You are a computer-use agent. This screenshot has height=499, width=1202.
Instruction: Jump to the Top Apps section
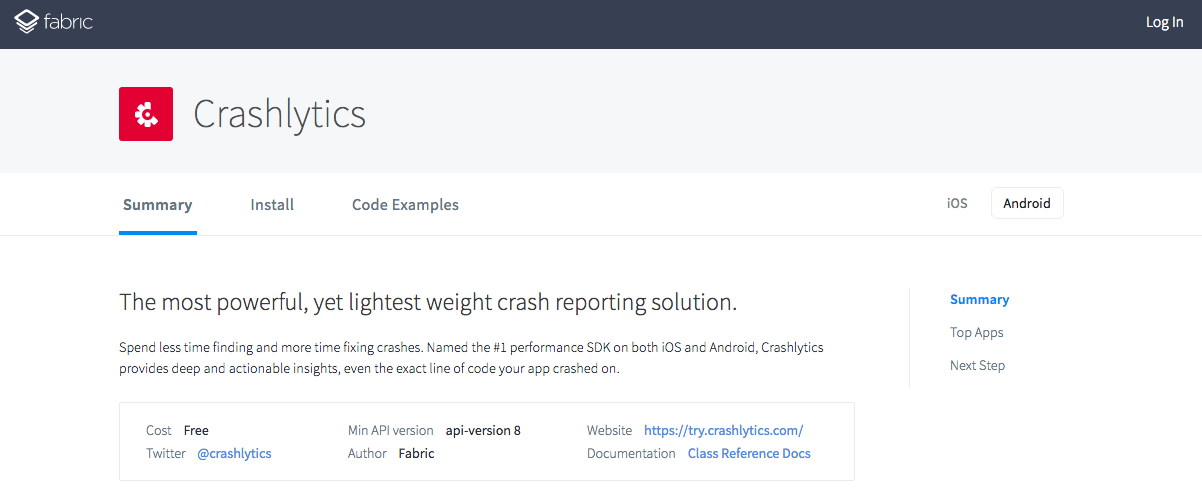tap(976, 332)
